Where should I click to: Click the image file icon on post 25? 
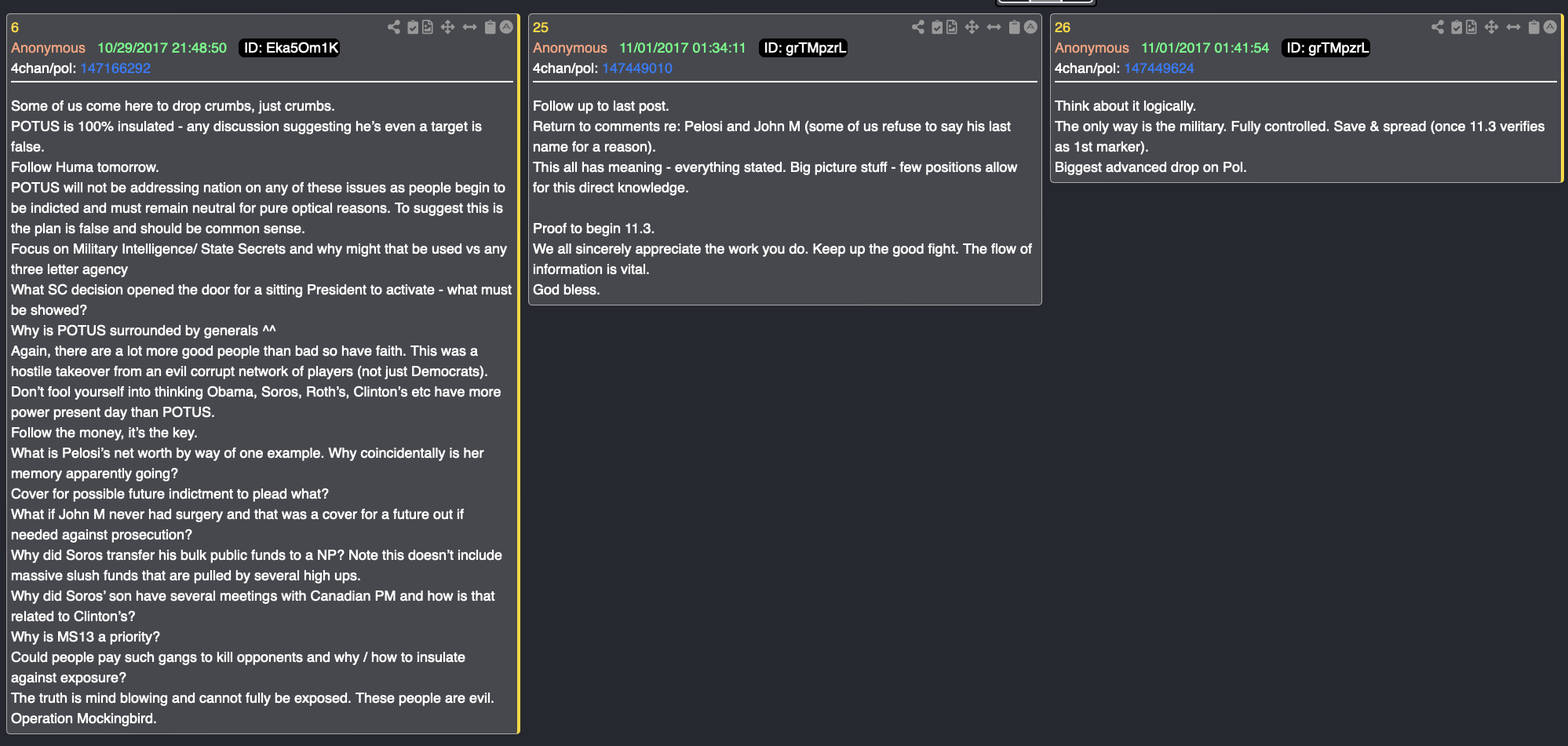tap(952, 27)
